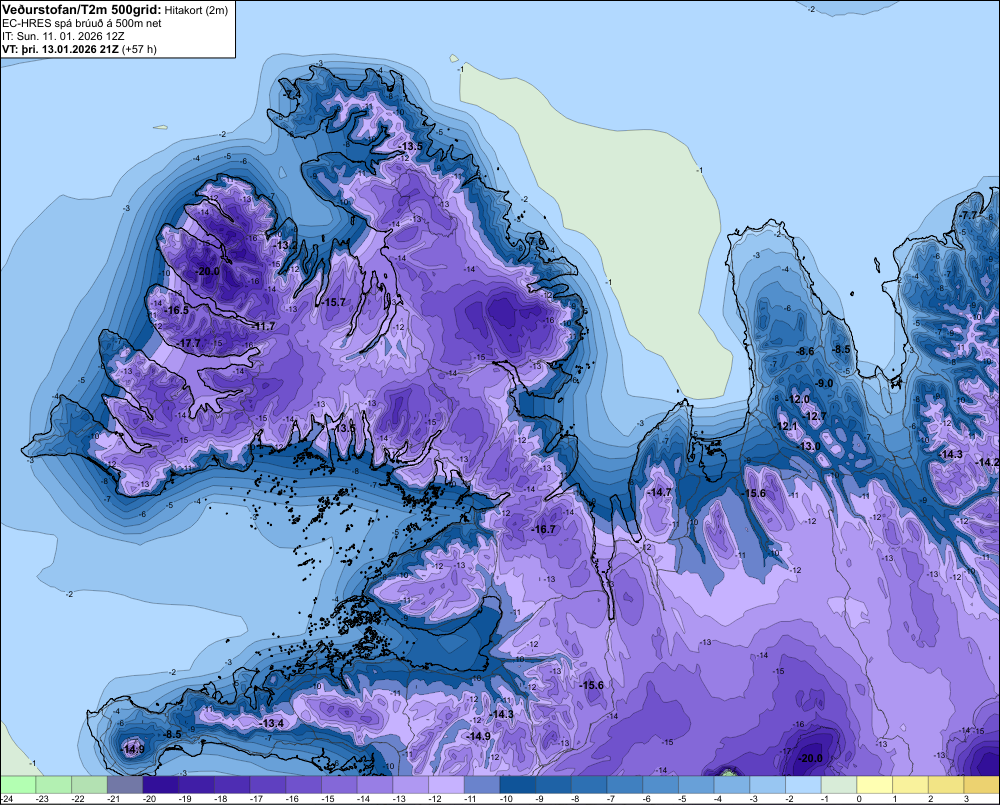This screenshot has width=1000, height=805.
Task: Click the 'EC-HRES spá brúuð á 500m net' line
Action: pos(82,24)
